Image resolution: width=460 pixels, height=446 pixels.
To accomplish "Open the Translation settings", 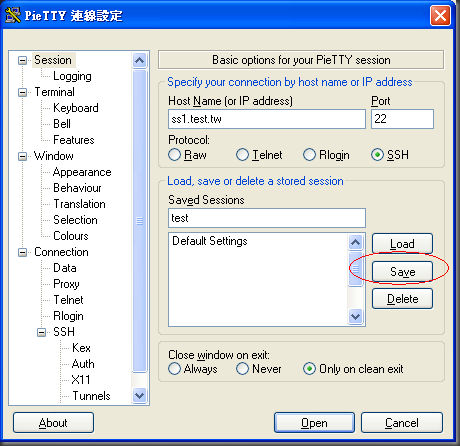I will [x=79, y=204].
